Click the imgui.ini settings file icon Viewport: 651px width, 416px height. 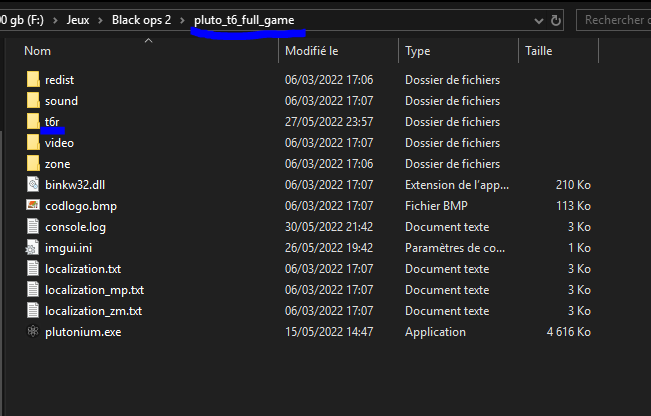click(32, 248)
